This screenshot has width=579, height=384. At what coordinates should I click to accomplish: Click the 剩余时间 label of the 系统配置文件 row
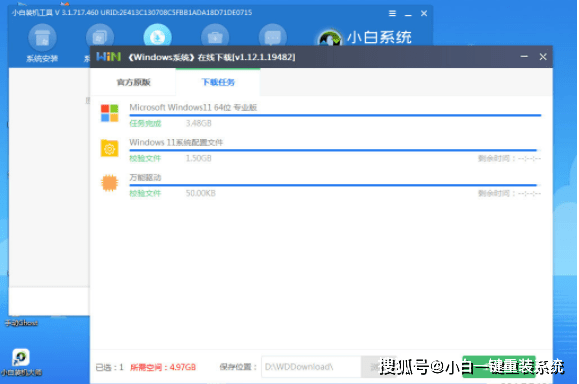(509, 158)
